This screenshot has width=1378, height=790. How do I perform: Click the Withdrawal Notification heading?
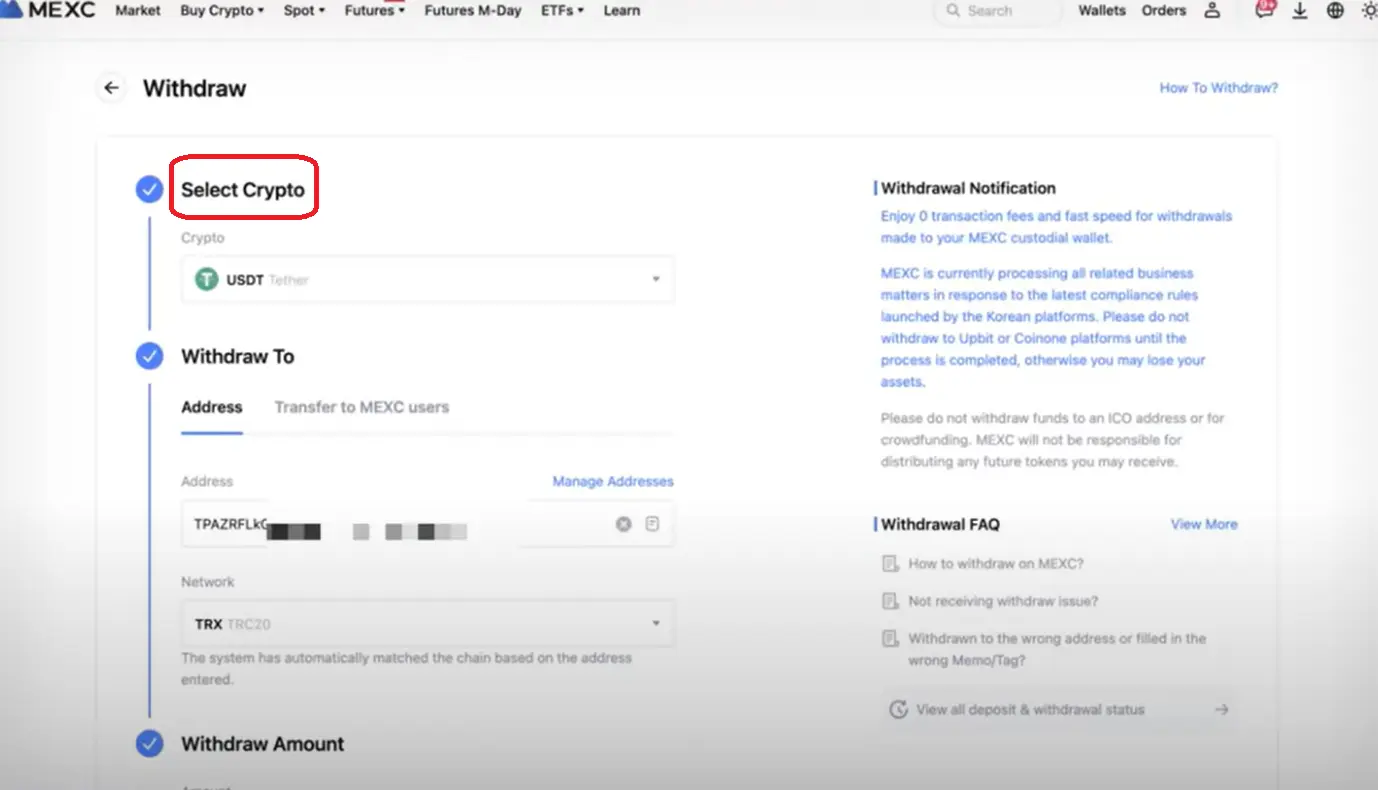click(968, 188)
